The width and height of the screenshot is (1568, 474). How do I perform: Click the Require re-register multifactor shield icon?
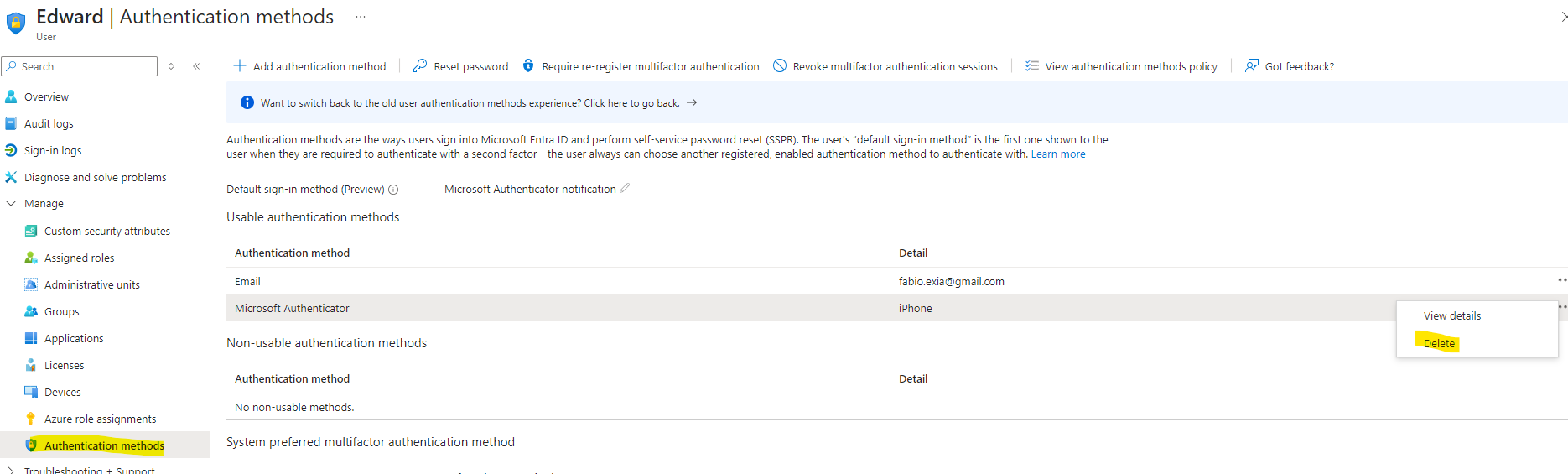(x=528, y=65)
